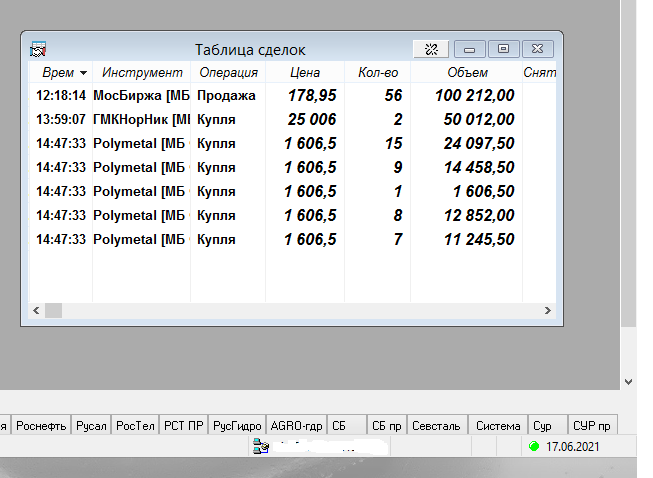Click the Операция column header
Screen dimensions: 653x478
(x=228, y=72)
